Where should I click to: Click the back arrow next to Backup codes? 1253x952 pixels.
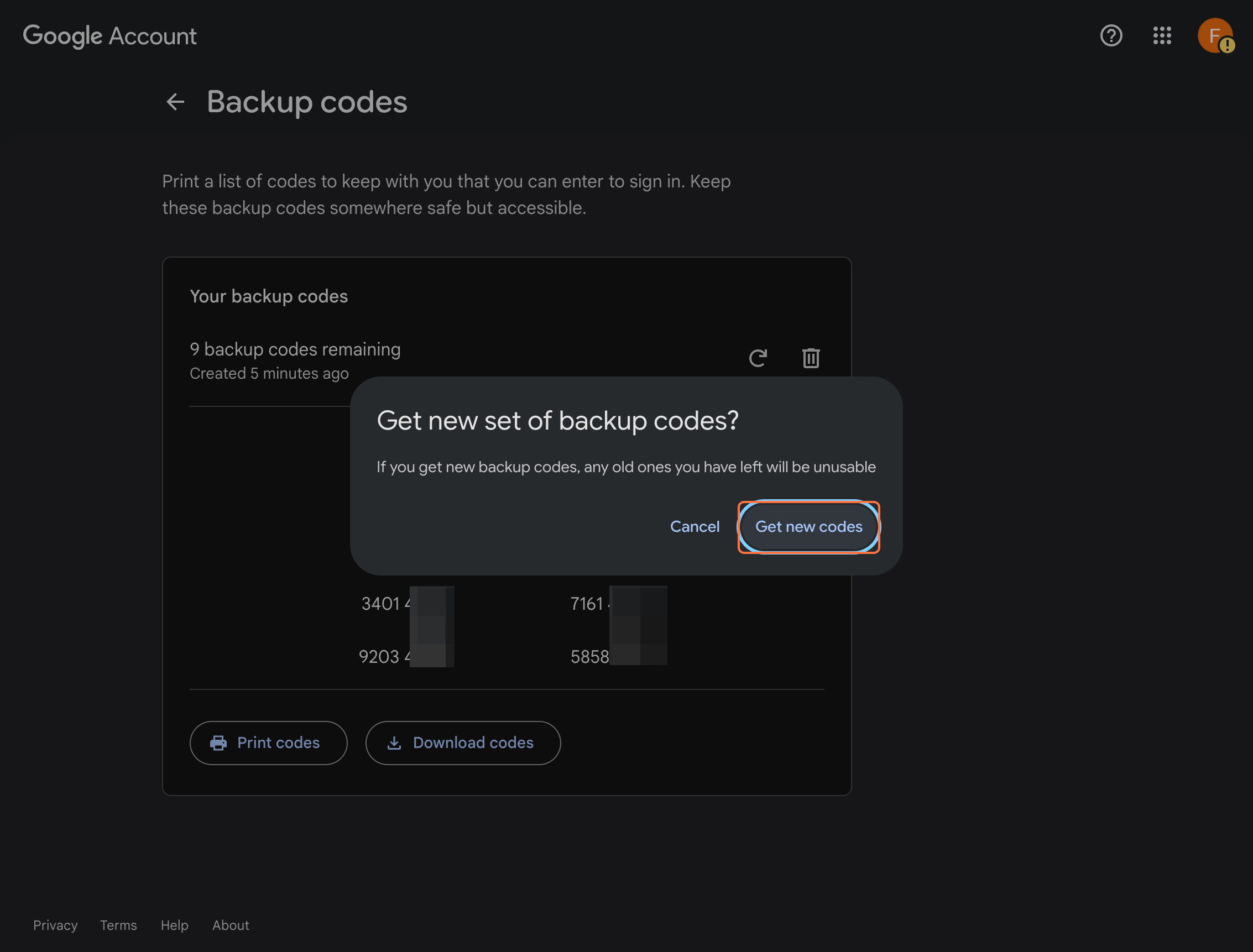(175, 101)
